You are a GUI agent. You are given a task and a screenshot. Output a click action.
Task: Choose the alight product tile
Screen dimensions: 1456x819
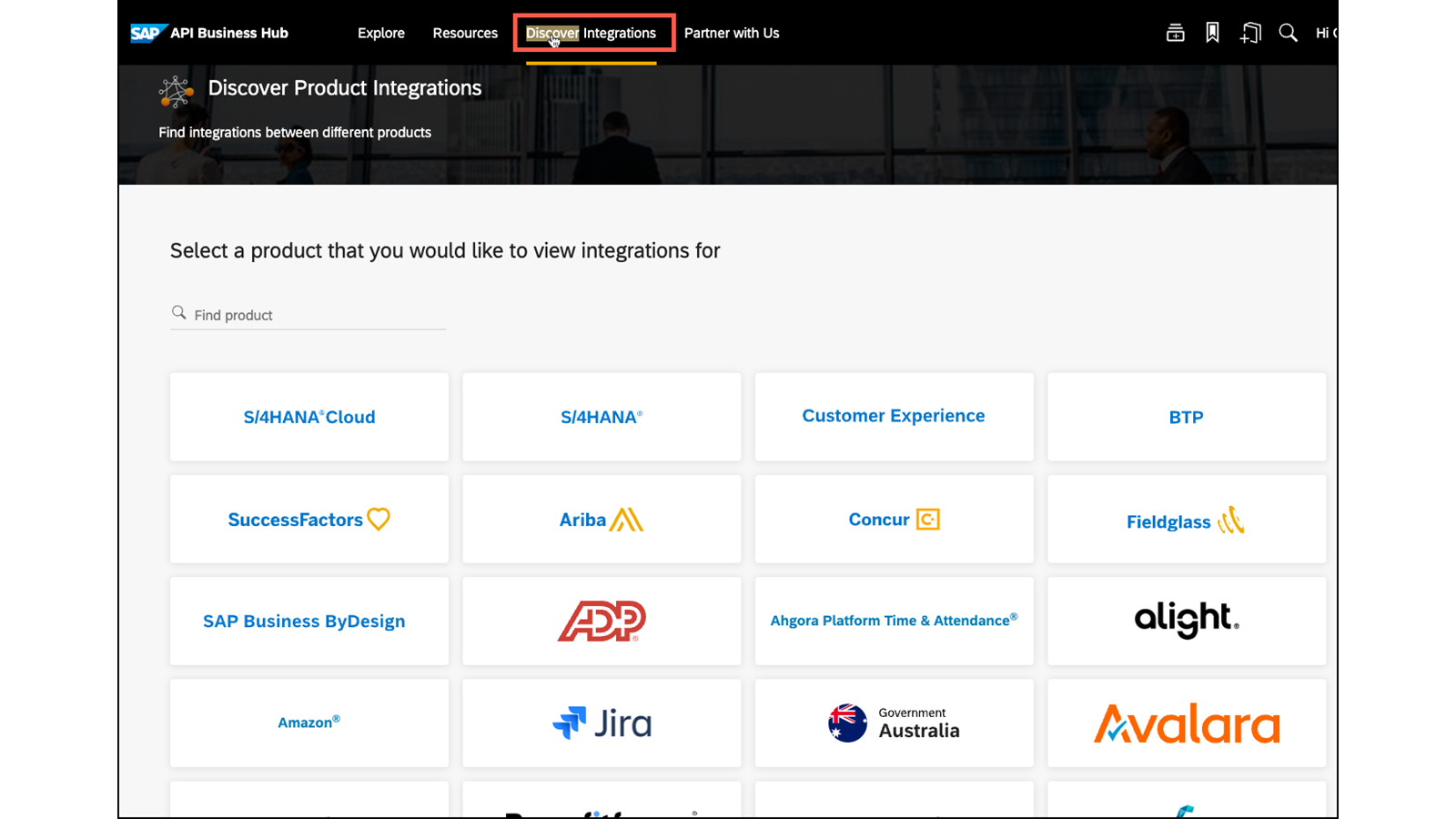(x=1187, y=621)
